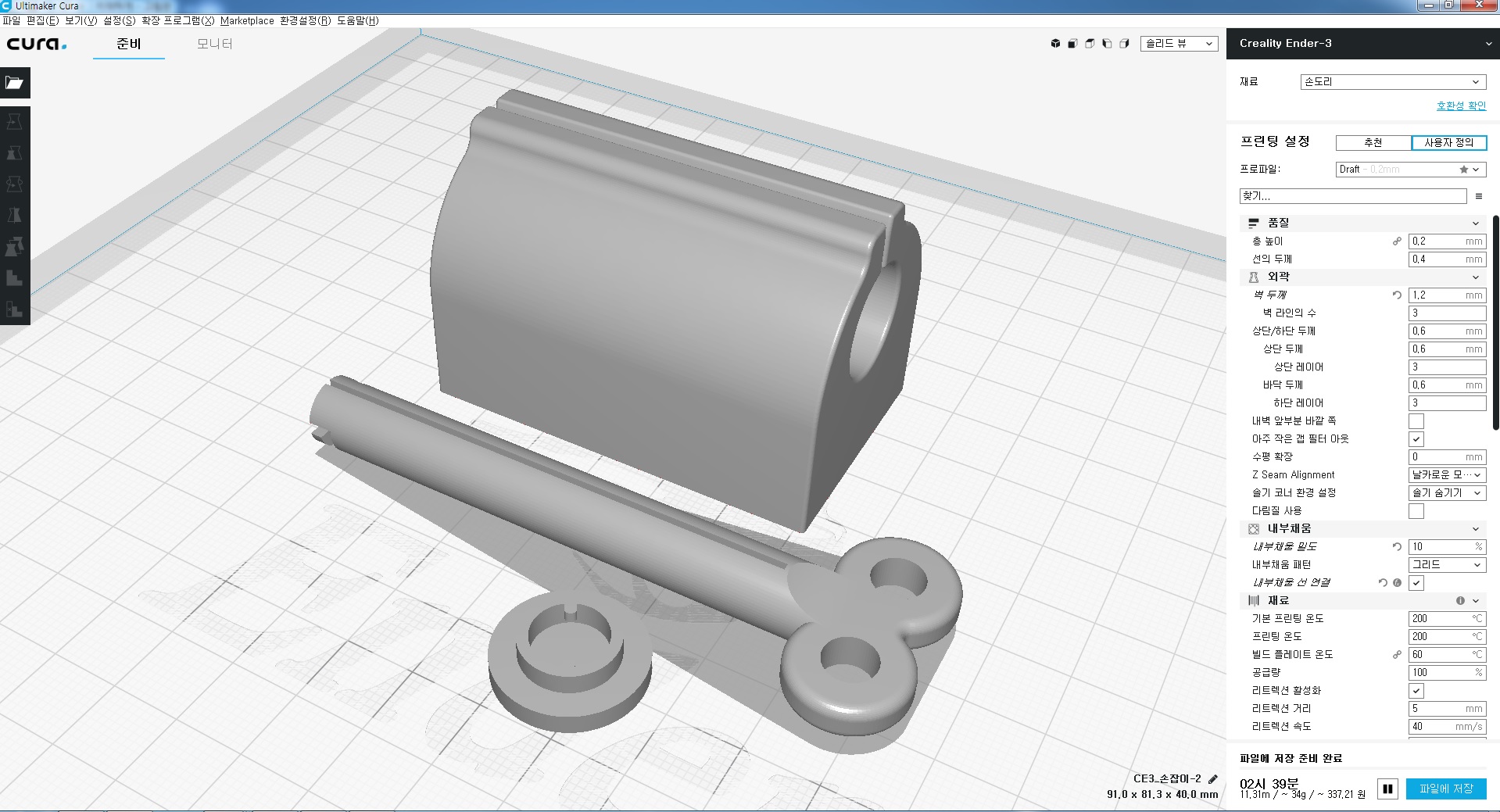Image resolution: width=1500 pixels, height=812 pixels.
Task: Click the 층 높이 value field
Action: pos(1447,241)
